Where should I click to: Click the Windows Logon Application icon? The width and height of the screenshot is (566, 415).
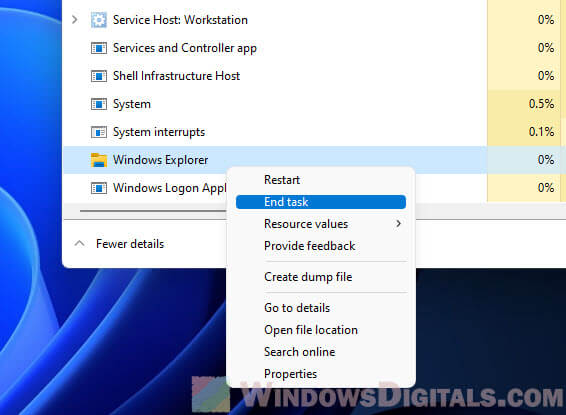point(99,188)
